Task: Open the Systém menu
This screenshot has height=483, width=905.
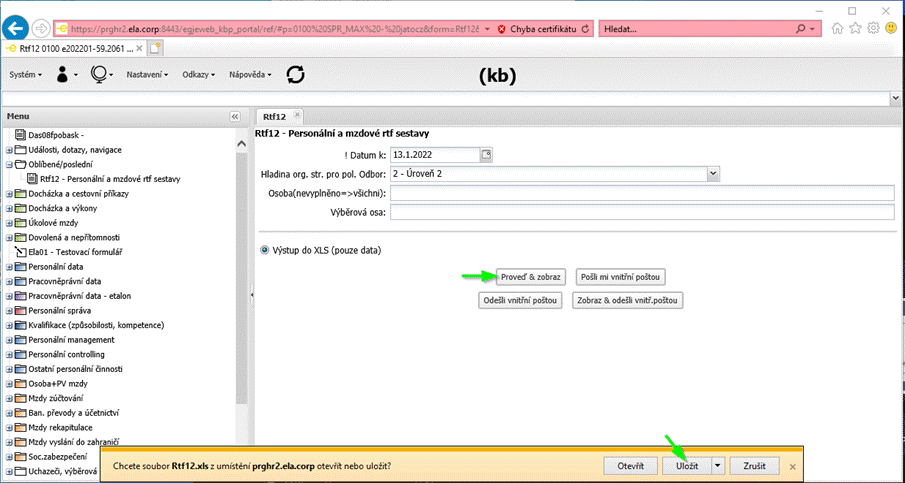Action: tap(25, 75)
